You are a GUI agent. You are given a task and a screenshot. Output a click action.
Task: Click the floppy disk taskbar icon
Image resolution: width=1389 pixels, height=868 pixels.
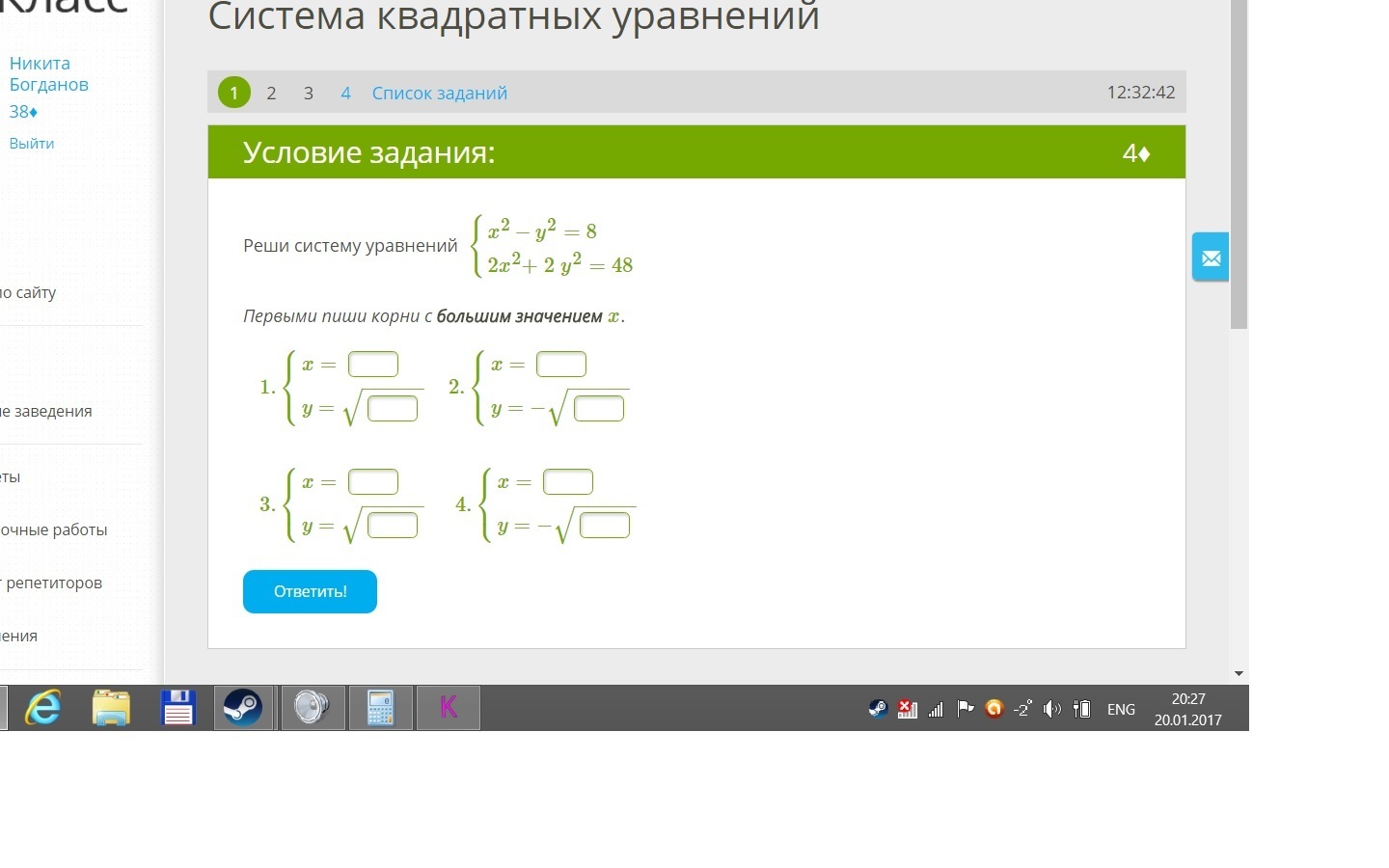pos(178,708)
